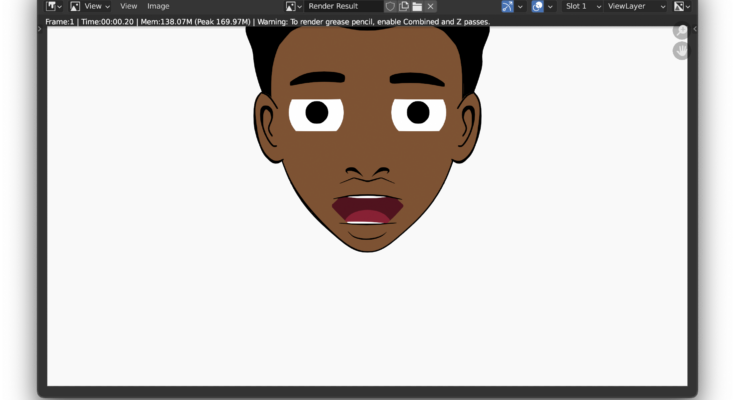Click the pan hand gizmo
Viewport: 735px width, 400px height.
coord(681,51)
